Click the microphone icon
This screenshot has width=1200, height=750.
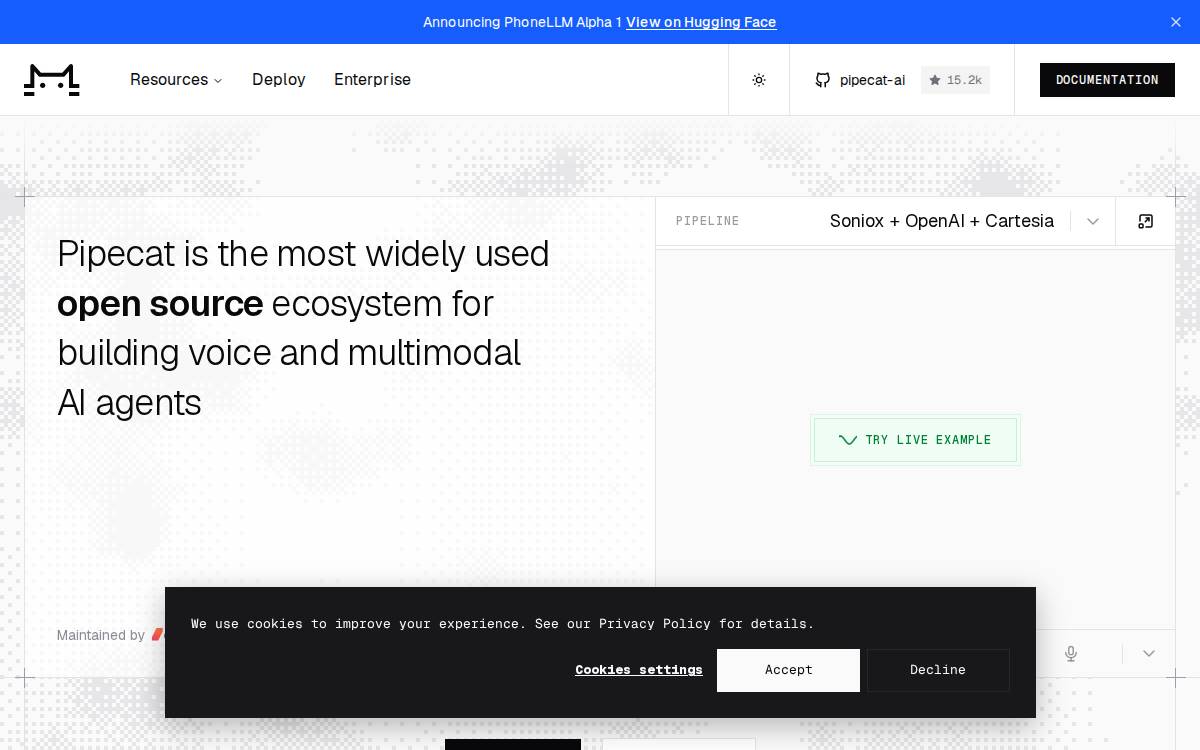click(1071, 654)
